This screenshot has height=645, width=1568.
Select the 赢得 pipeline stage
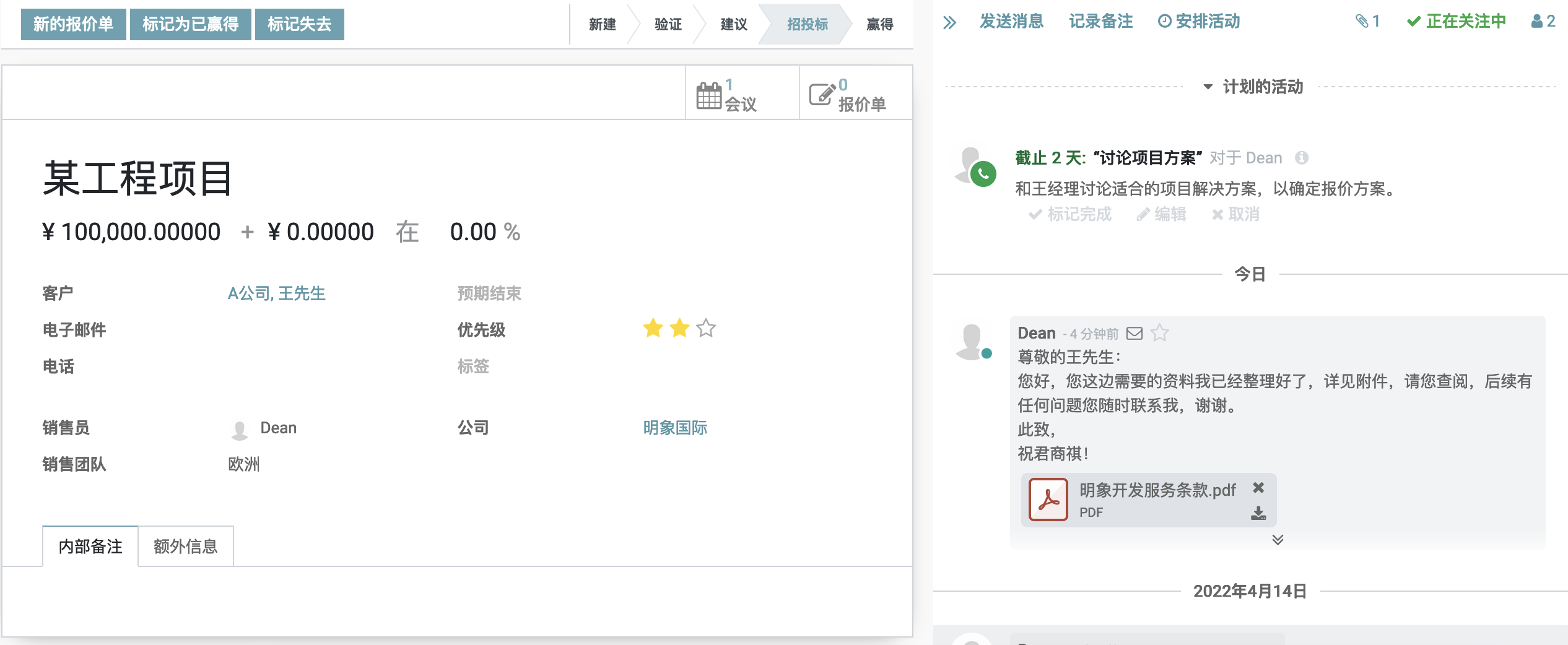[879, 24]
